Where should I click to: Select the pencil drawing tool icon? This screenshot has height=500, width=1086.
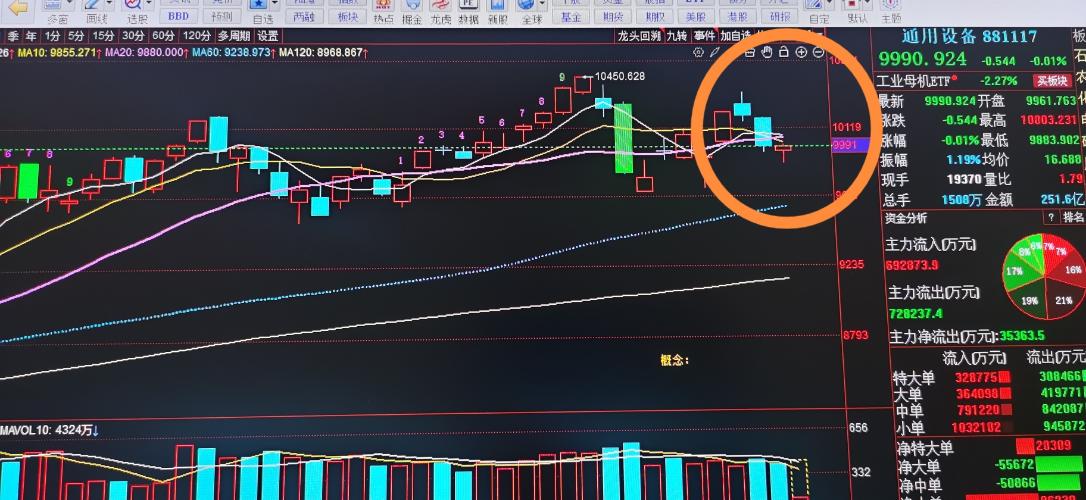coord(715,53)
